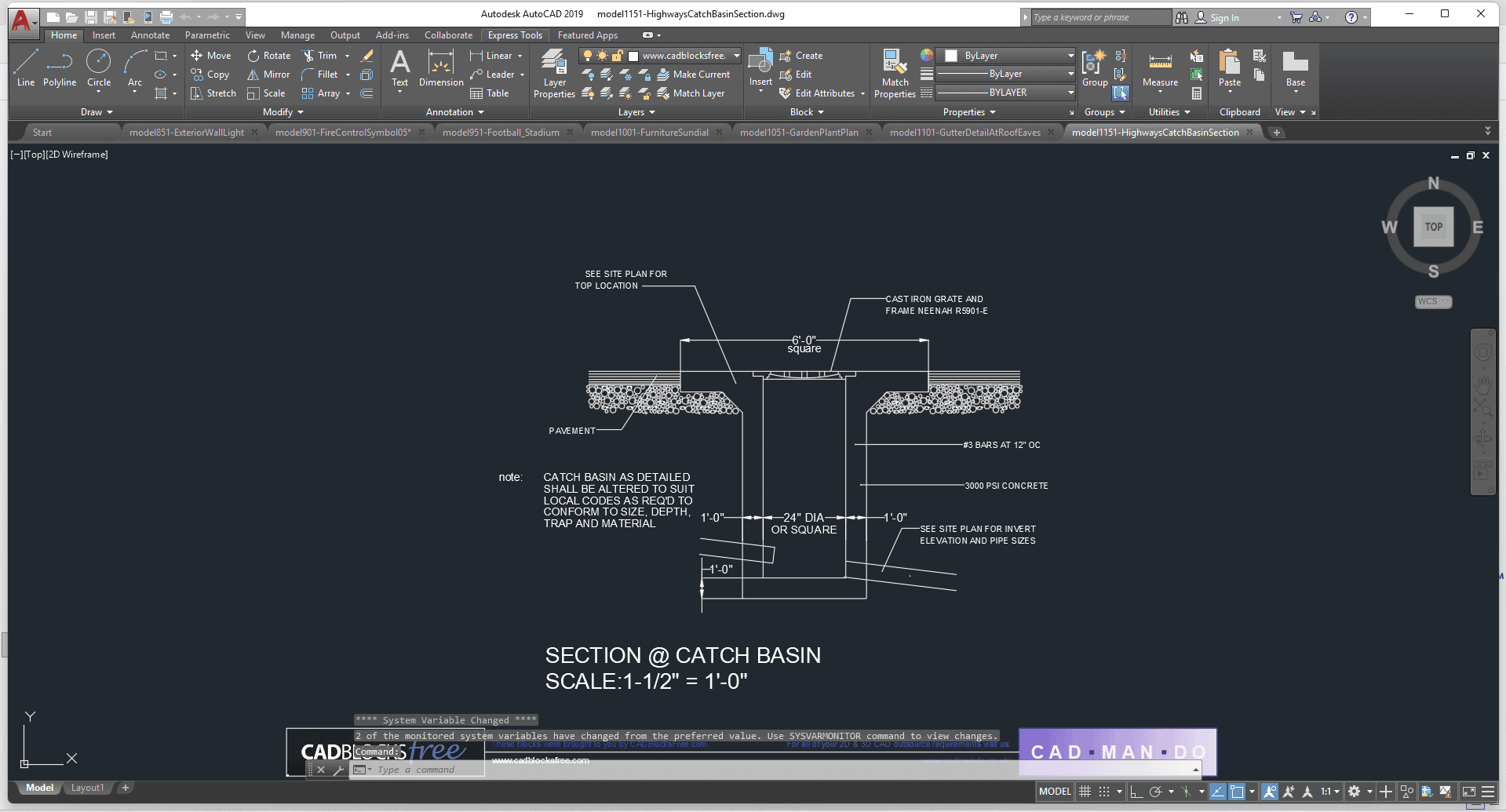Expand the layer name dropdown
1506x812 pixels.
coord(736,56)
